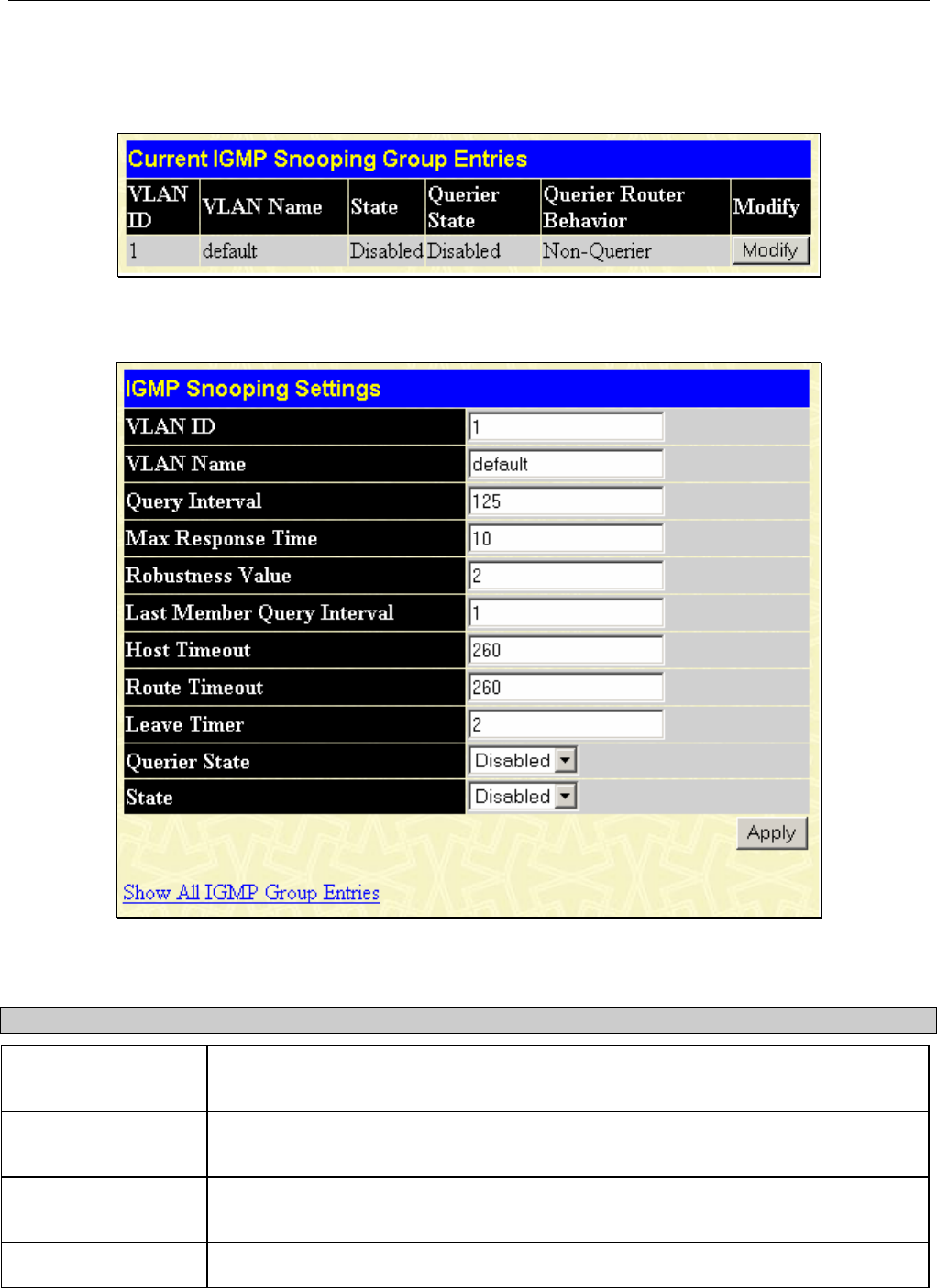The height and width of the screenshot is (1288, 937).
Task: Select the State Disabled combo box
Action: [523, 797]
